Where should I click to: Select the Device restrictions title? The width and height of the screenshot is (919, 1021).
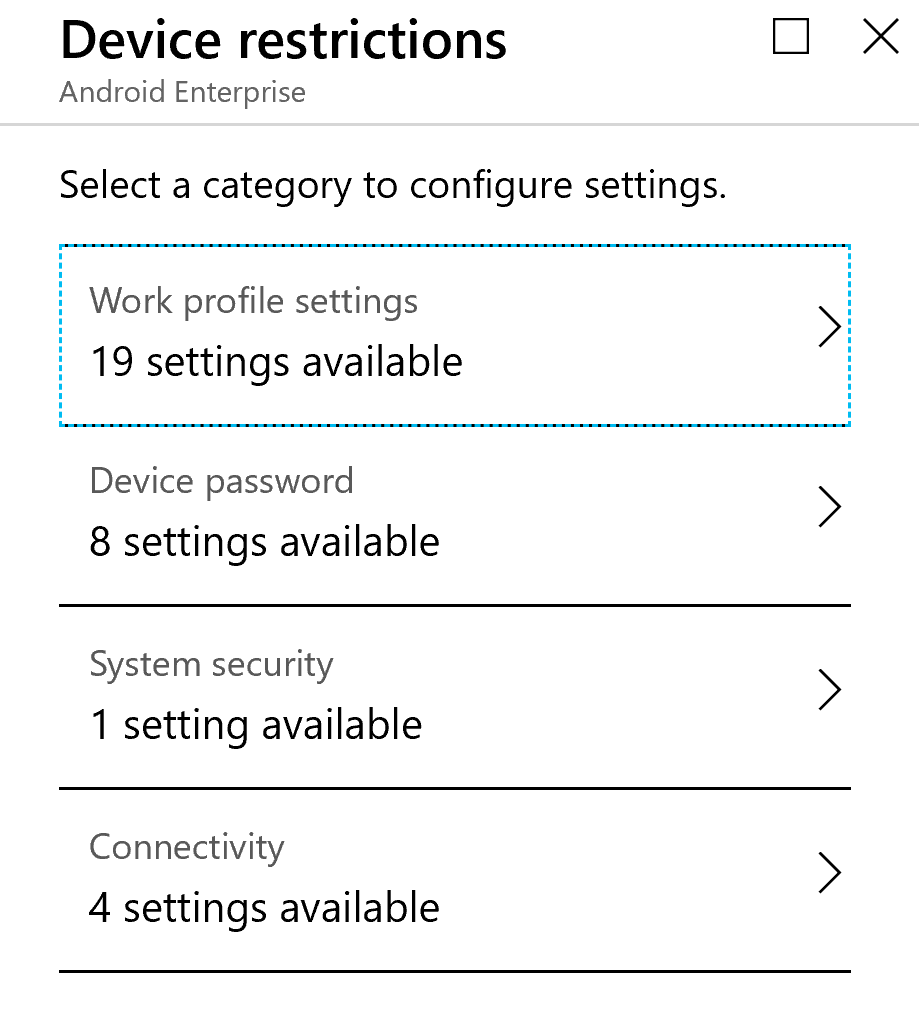tap(283, 40)
